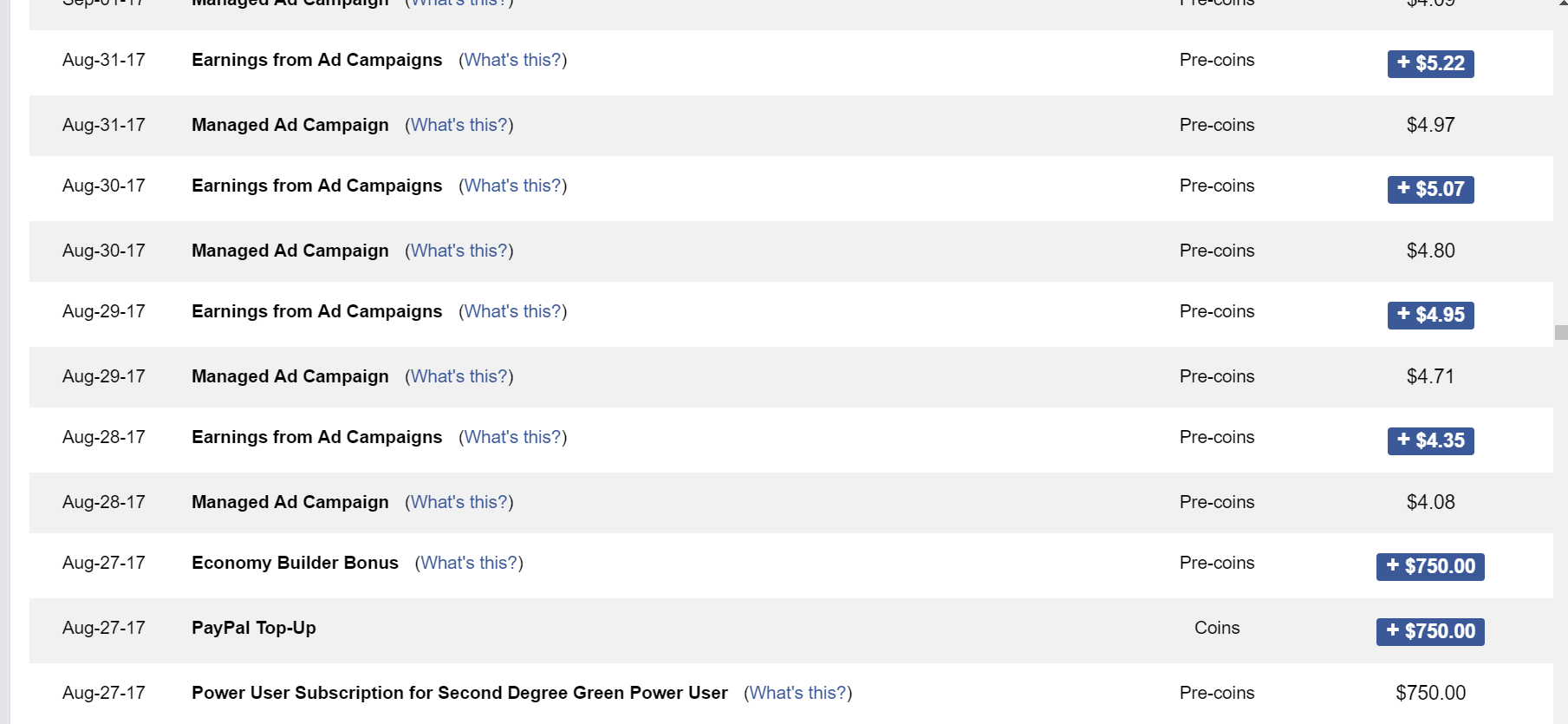Click Aug-30-17 date of Managed Ad Campaign row
1568x724 pixels.
pos(104,251)
